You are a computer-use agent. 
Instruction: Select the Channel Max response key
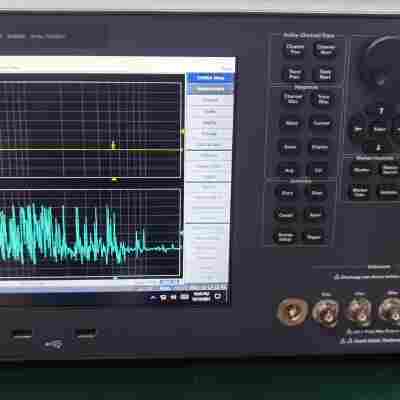pyautogui.click(x=293, y=99)
